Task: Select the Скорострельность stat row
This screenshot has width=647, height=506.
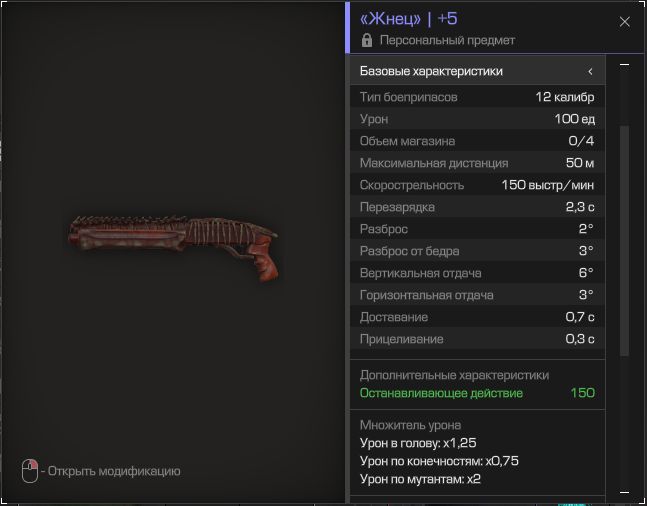Action: coord(477,184)
